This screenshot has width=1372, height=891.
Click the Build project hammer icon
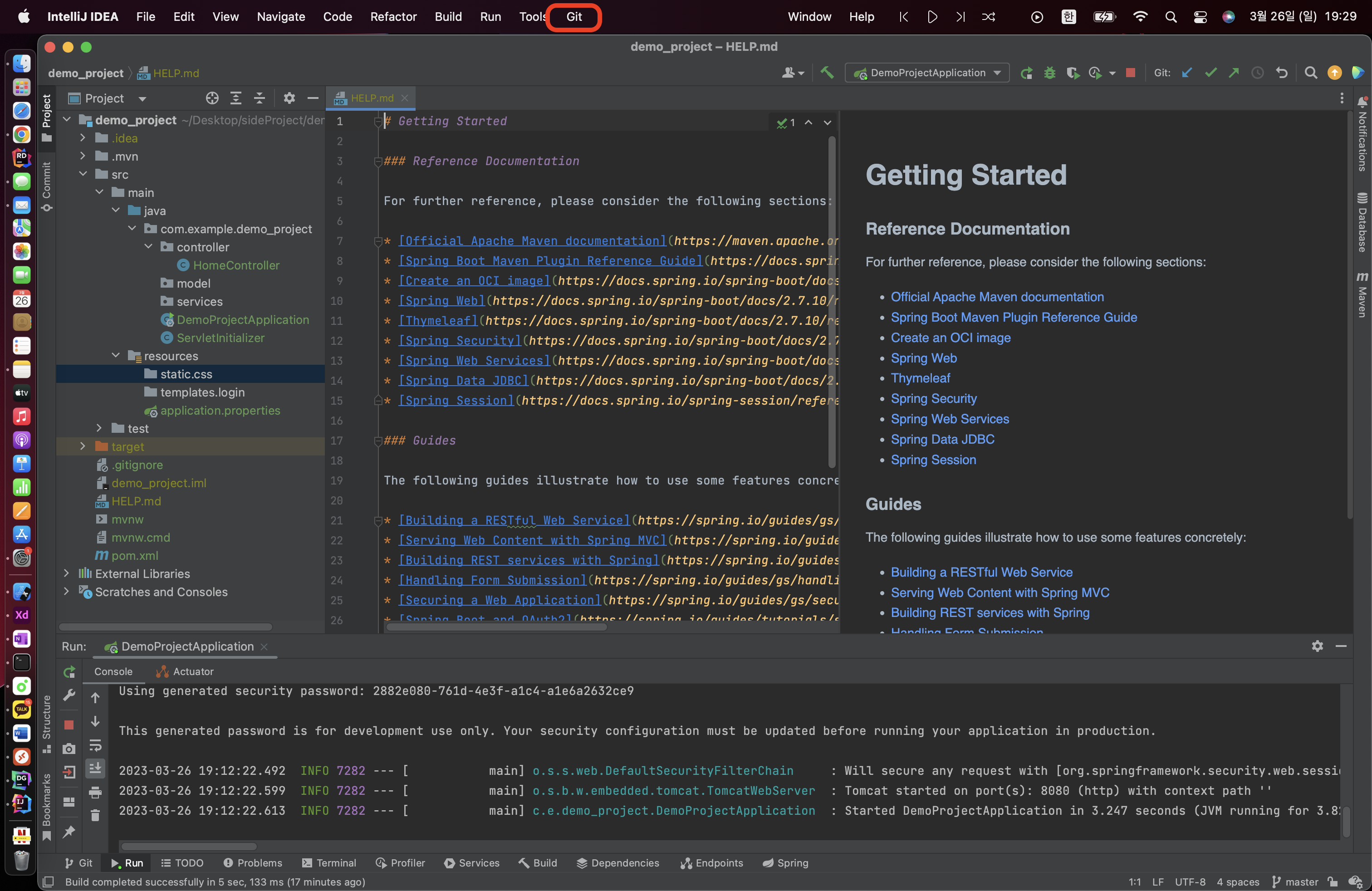point(827,73)
